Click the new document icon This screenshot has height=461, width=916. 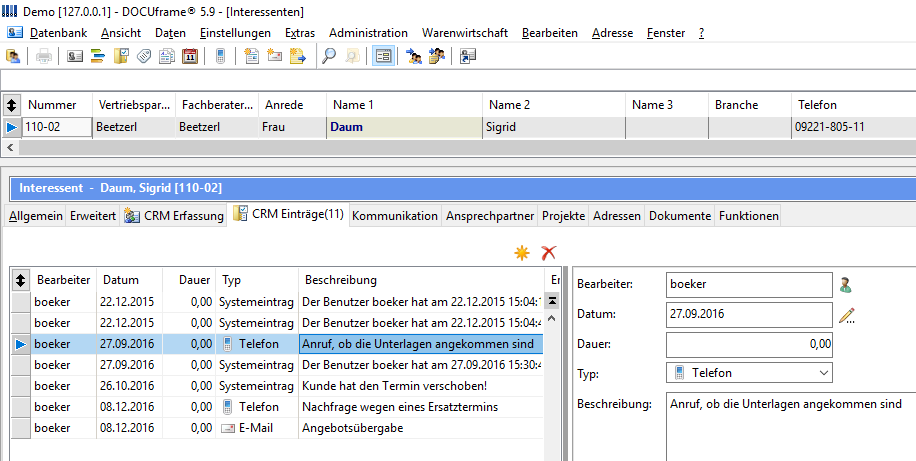(251, 57)
